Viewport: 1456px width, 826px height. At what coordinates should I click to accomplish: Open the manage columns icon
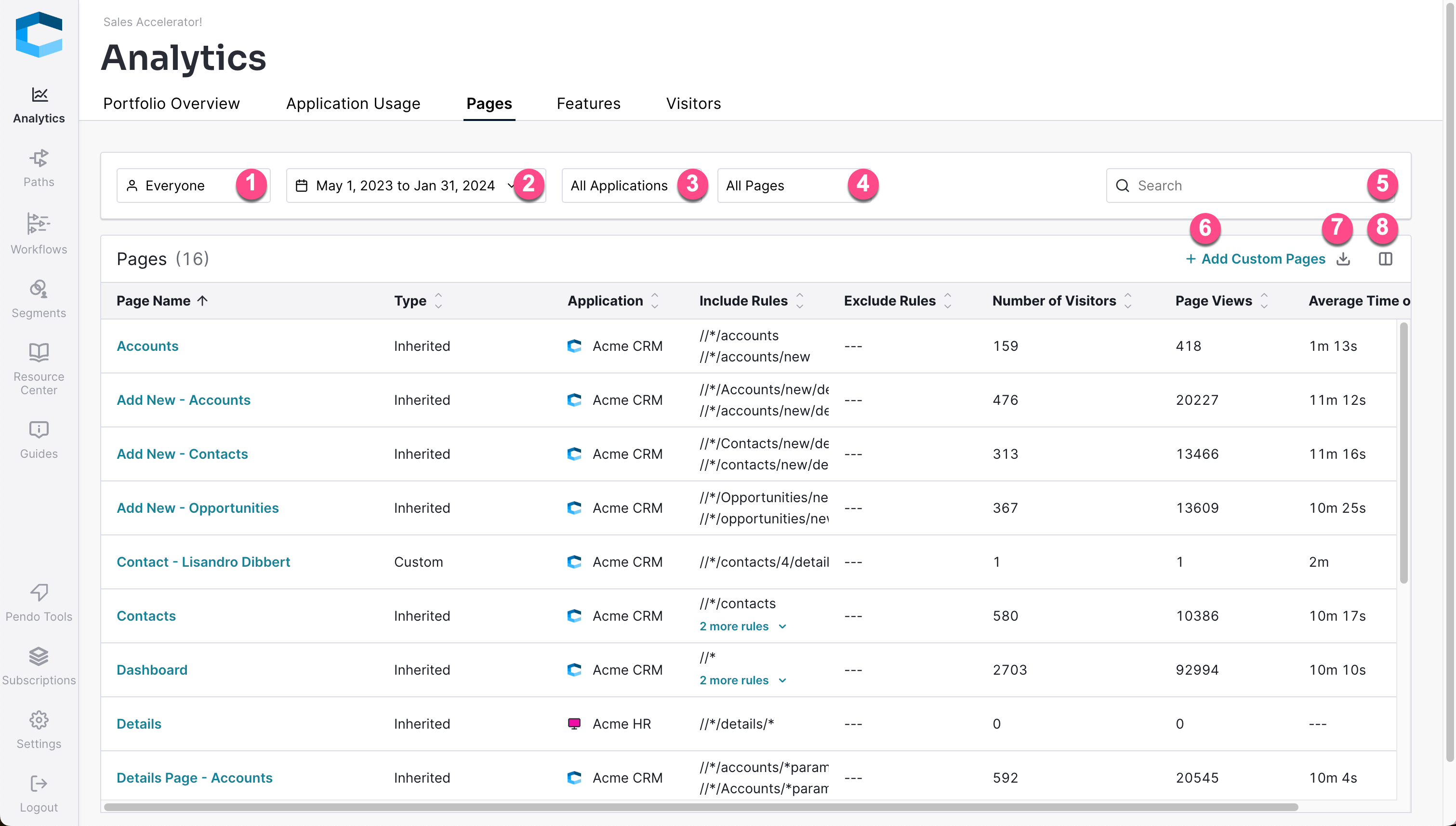[1386, 259]
